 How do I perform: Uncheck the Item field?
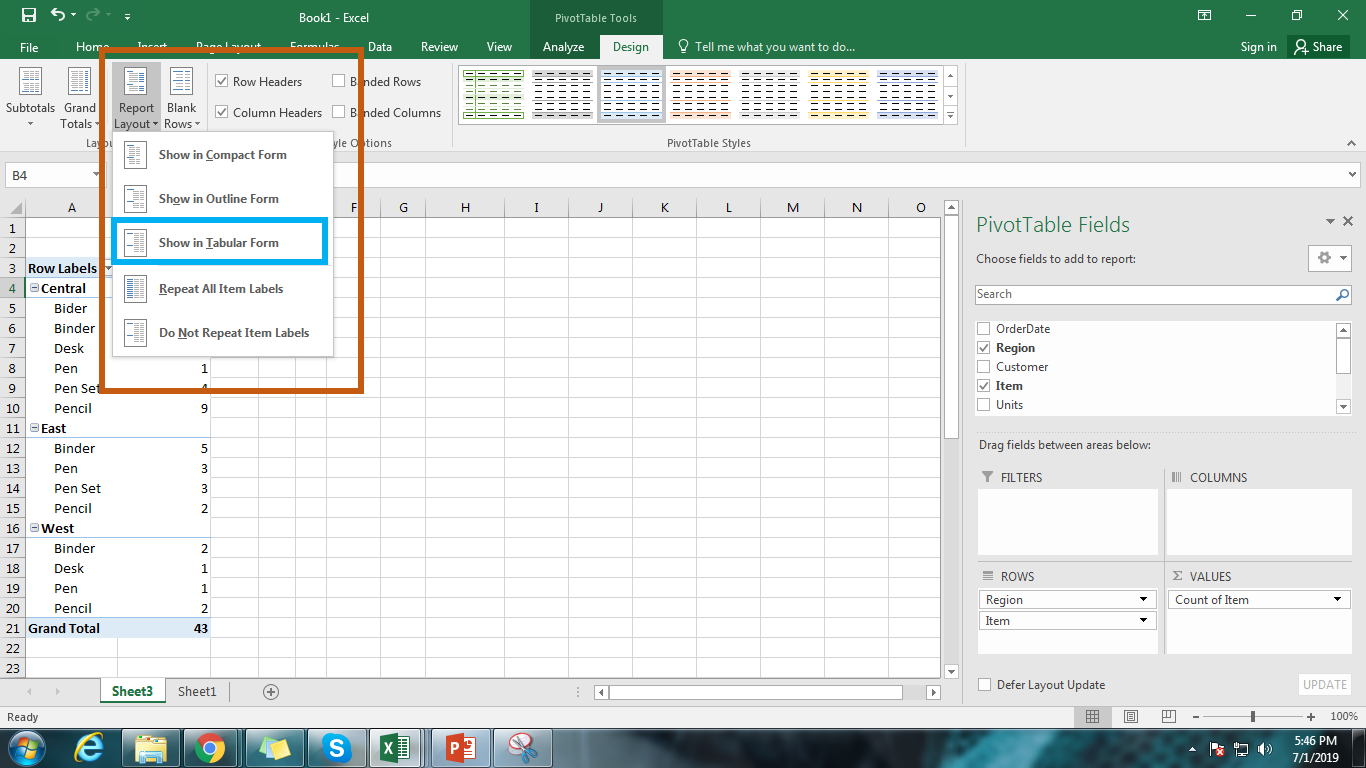[x=984, y=386]
